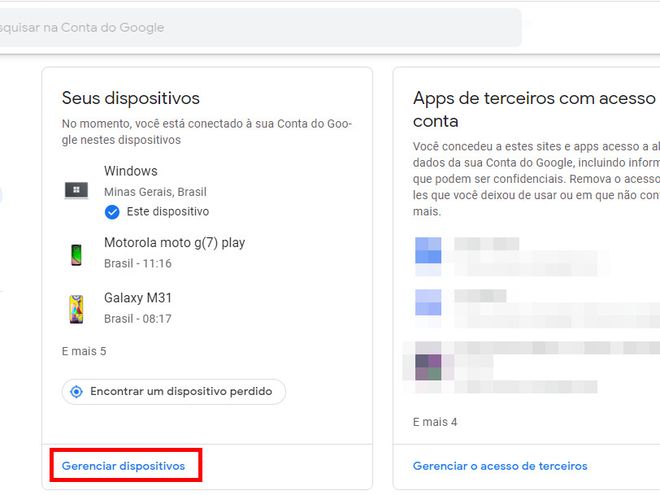Click the blue checkmark beside Este dispositivo
Image resolution: width=660 pixels, height=495 pixels.
click(112, 212)
